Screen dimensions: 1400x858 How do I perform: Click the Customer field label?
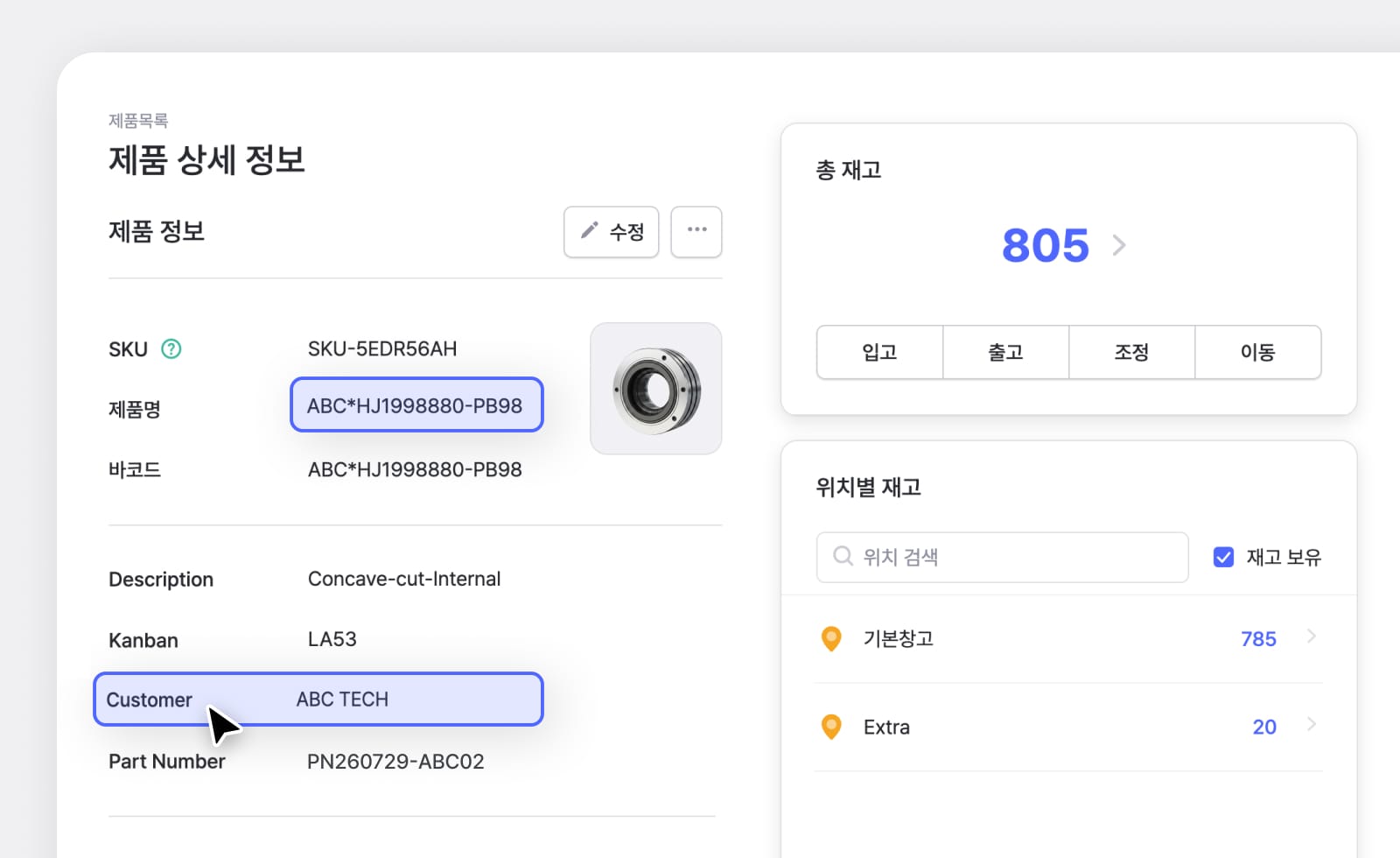click(149, 700)
